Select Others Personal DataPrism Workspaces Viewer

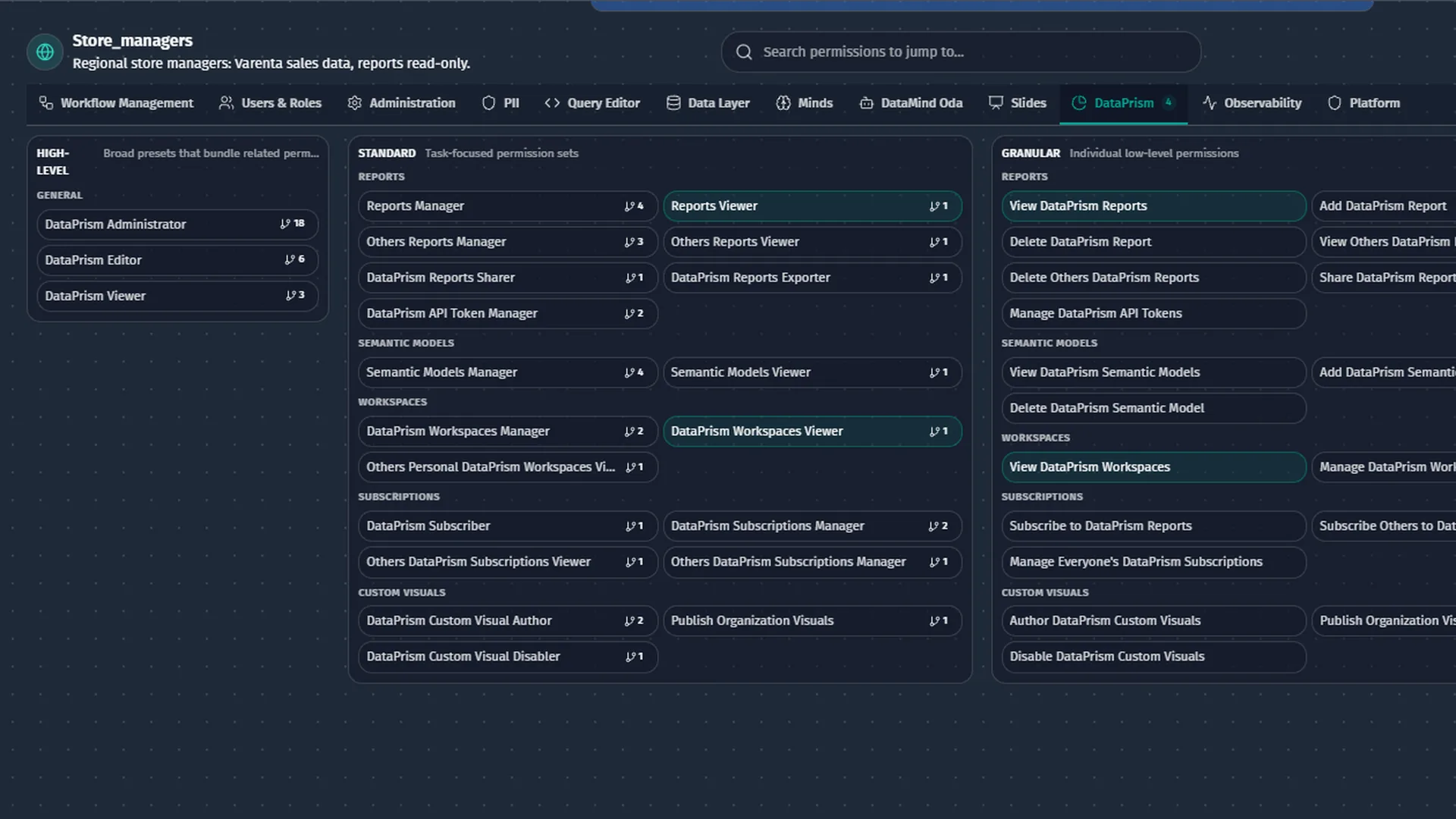(508, 467)
